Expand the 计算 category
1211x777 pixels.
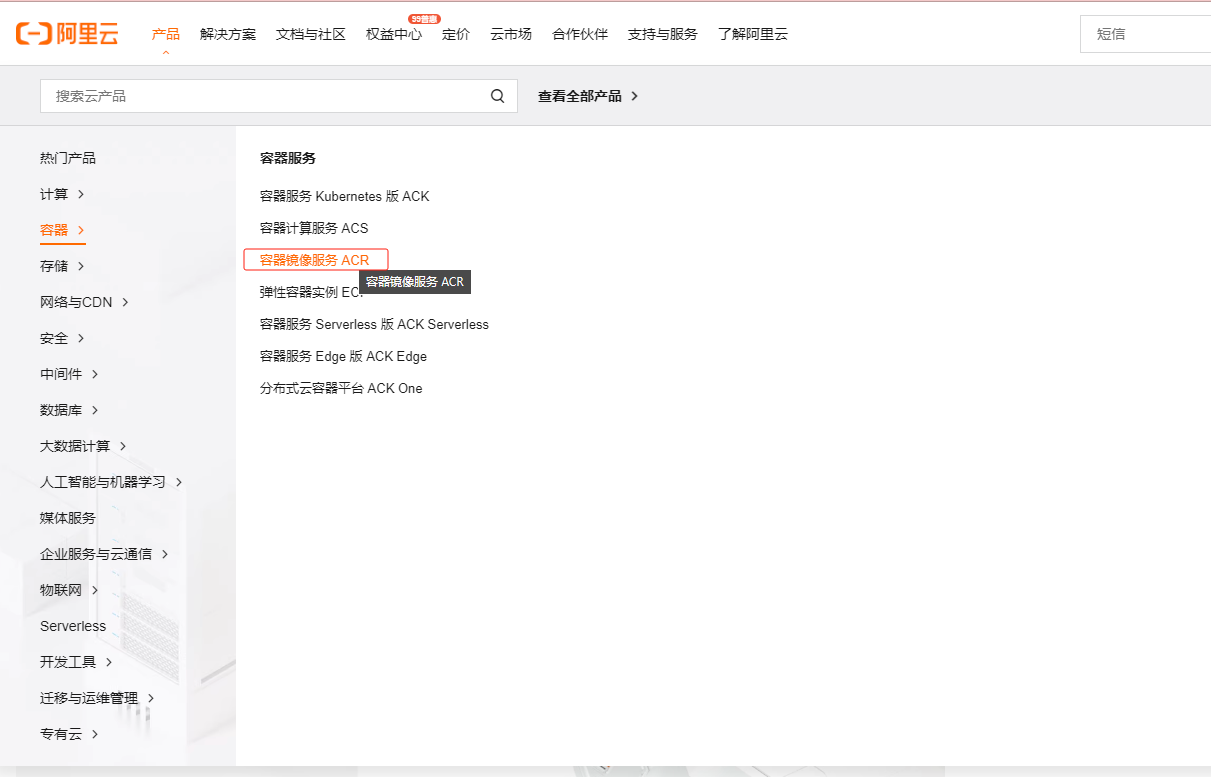point(62,194)
